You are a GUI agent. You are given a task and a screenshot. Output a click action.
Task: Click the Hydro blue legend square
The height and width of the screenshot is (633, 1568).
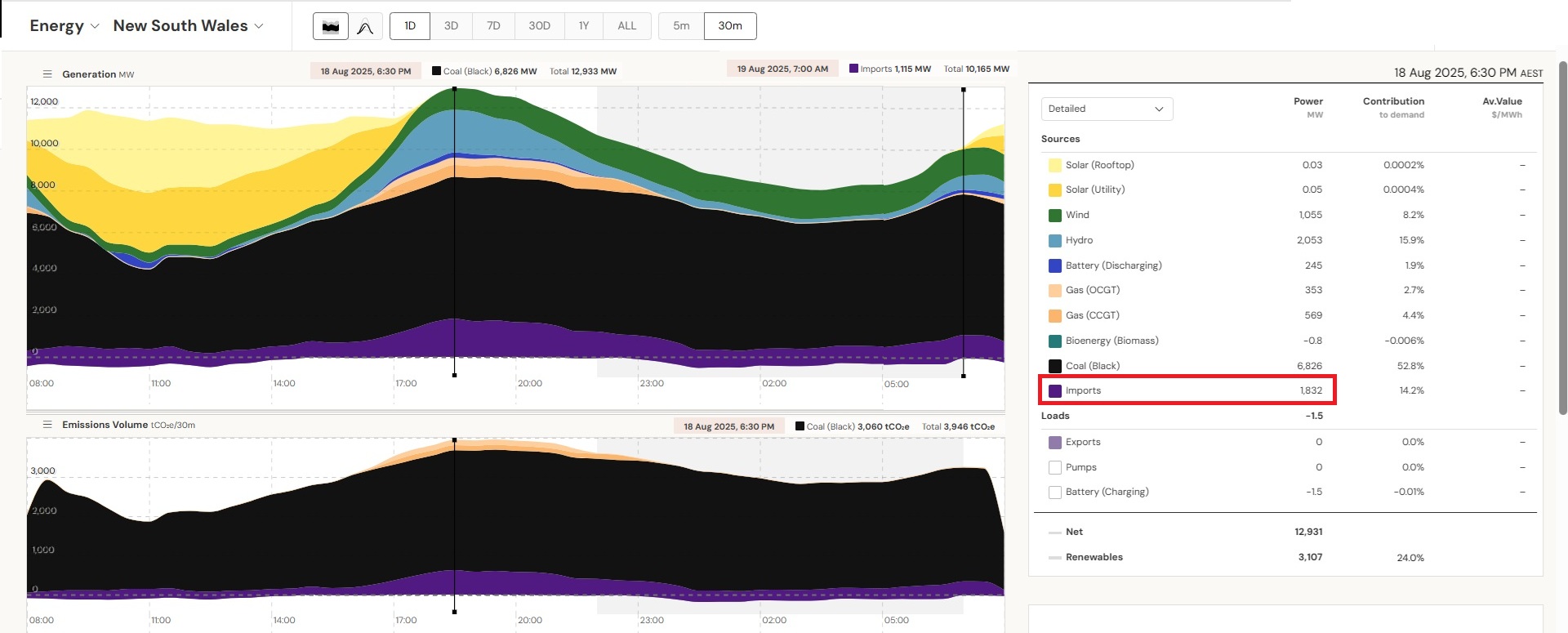pos(1055,241)
